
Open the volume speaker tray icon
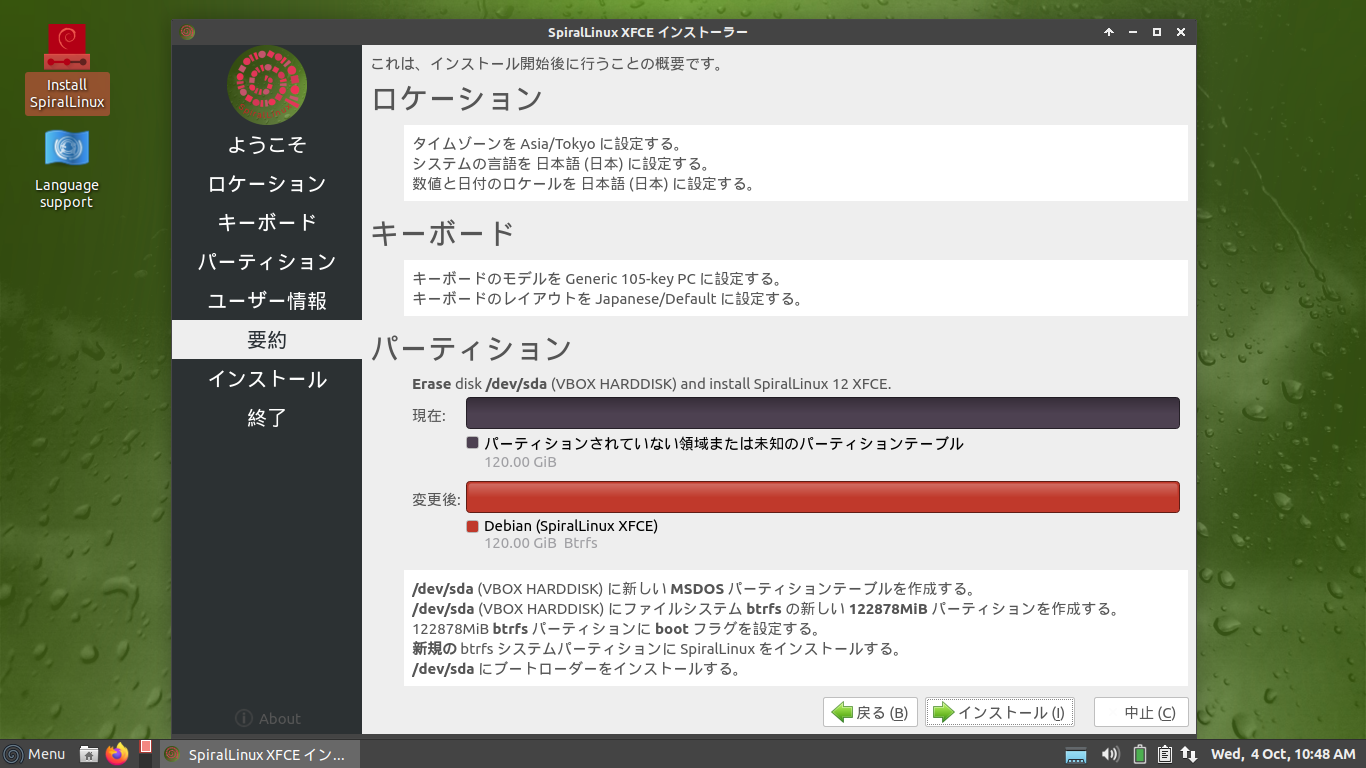[1109, 754]
